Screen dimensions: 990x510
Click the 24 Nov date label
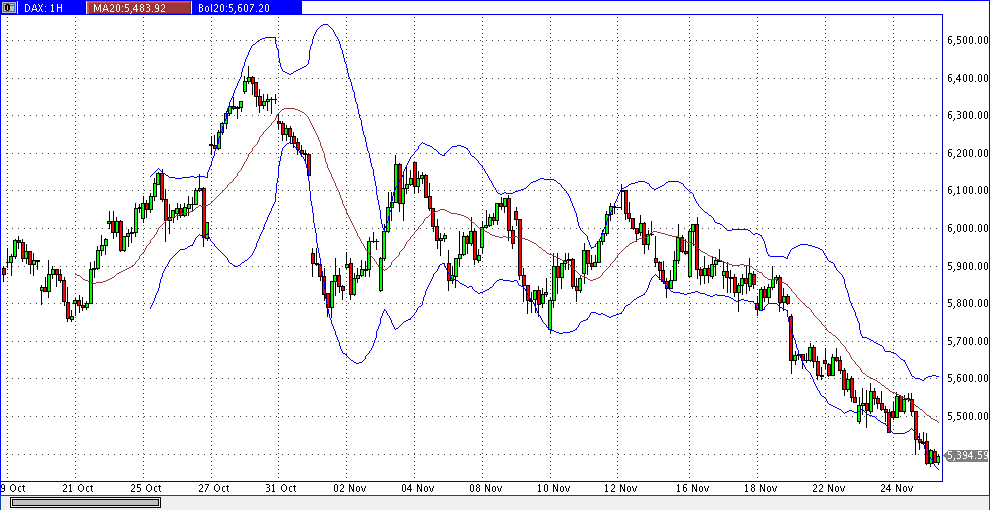[x=895, y=488]
